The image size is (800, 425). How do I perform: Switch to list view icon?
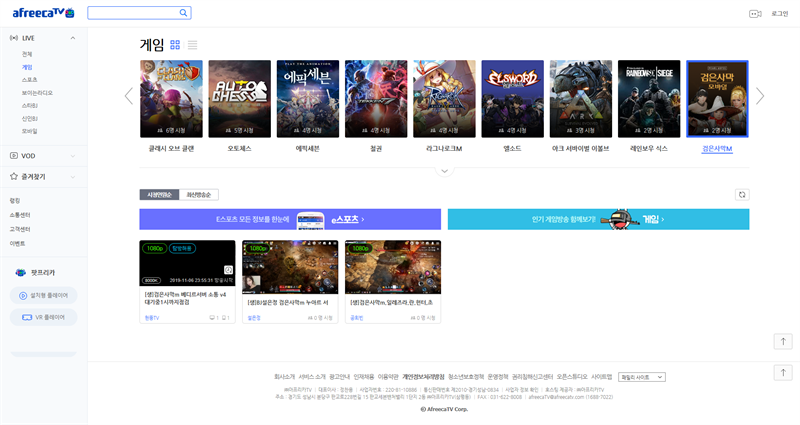(x=192, y=45)
